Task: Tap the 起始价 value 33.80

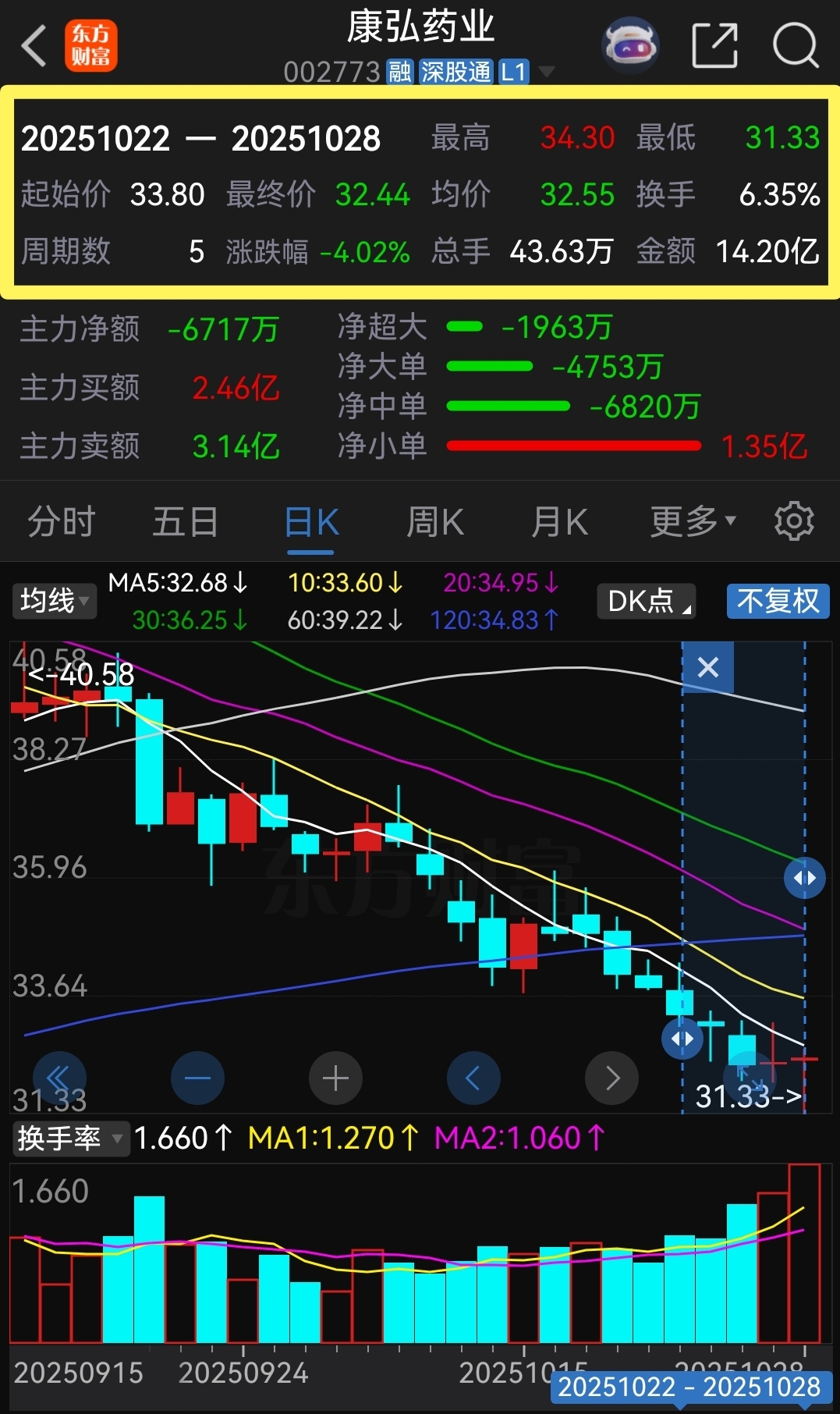Action: 167,194
